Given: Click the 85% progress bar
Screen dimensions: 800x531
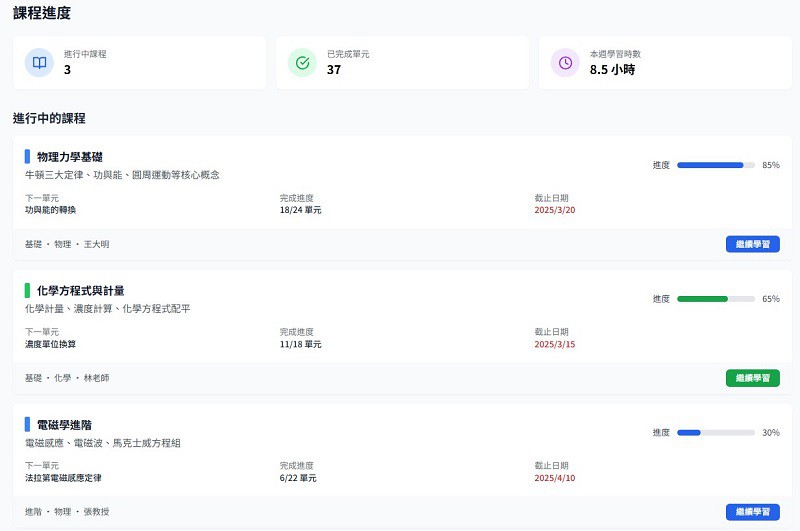Looking at the screenshot, I should [x=715, y=165].
